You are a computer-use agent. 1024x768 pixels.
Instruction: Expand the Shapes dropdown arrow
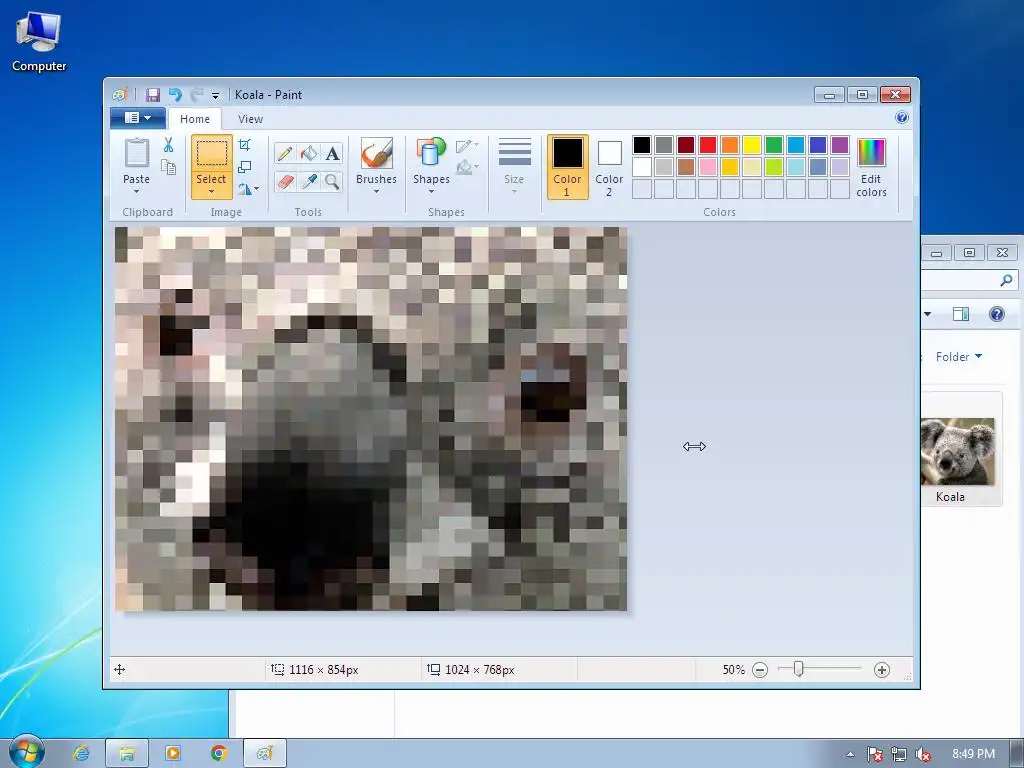pyautogui.click(x=431, y=191)
